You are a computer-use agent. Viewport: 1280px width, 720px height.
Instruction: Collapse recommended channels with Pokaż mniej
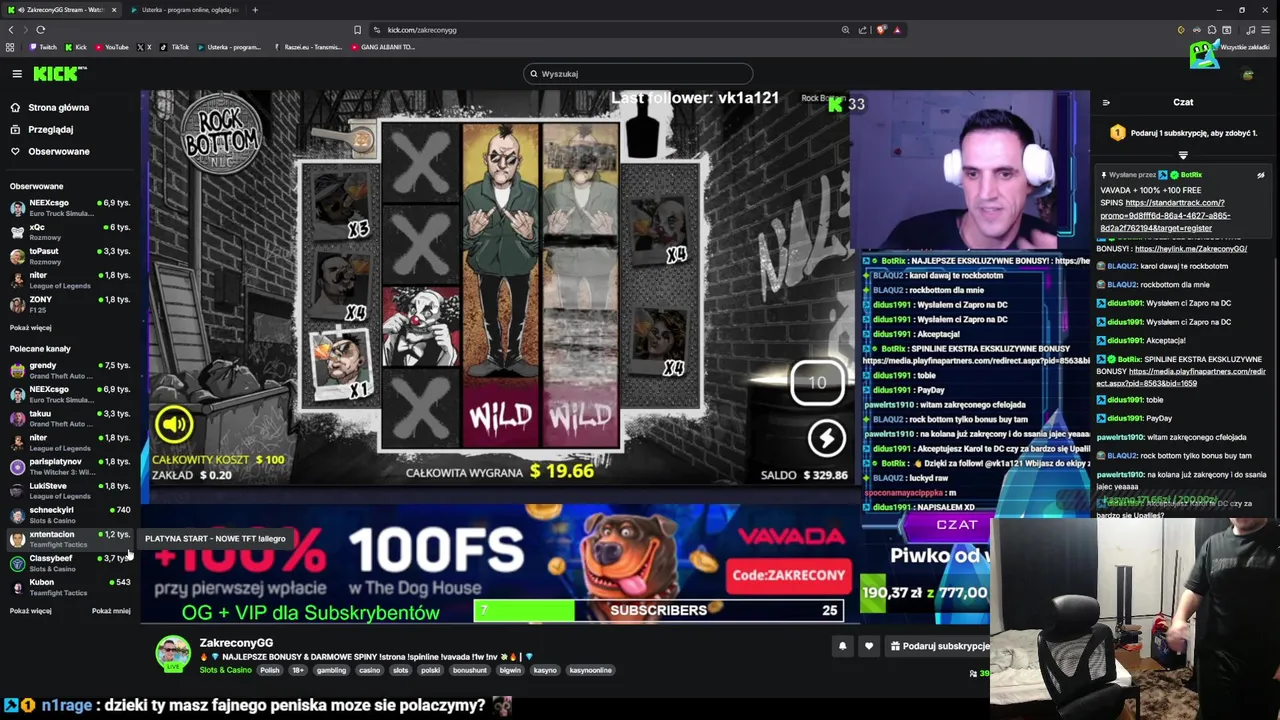111,611
